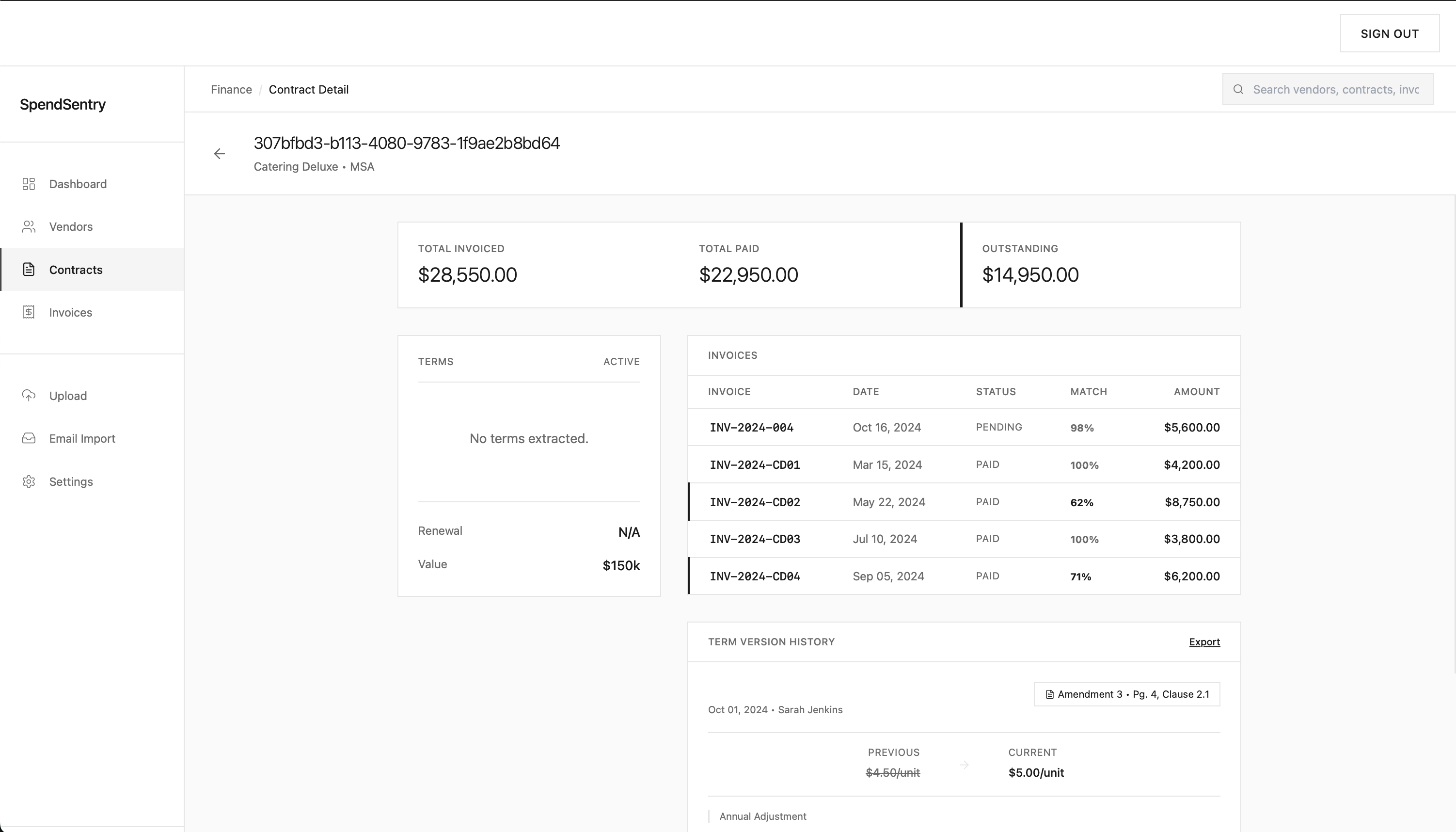Open the Dashboard from the sidebar
The image size is (1456, 832).
click(x=77, y=183)
